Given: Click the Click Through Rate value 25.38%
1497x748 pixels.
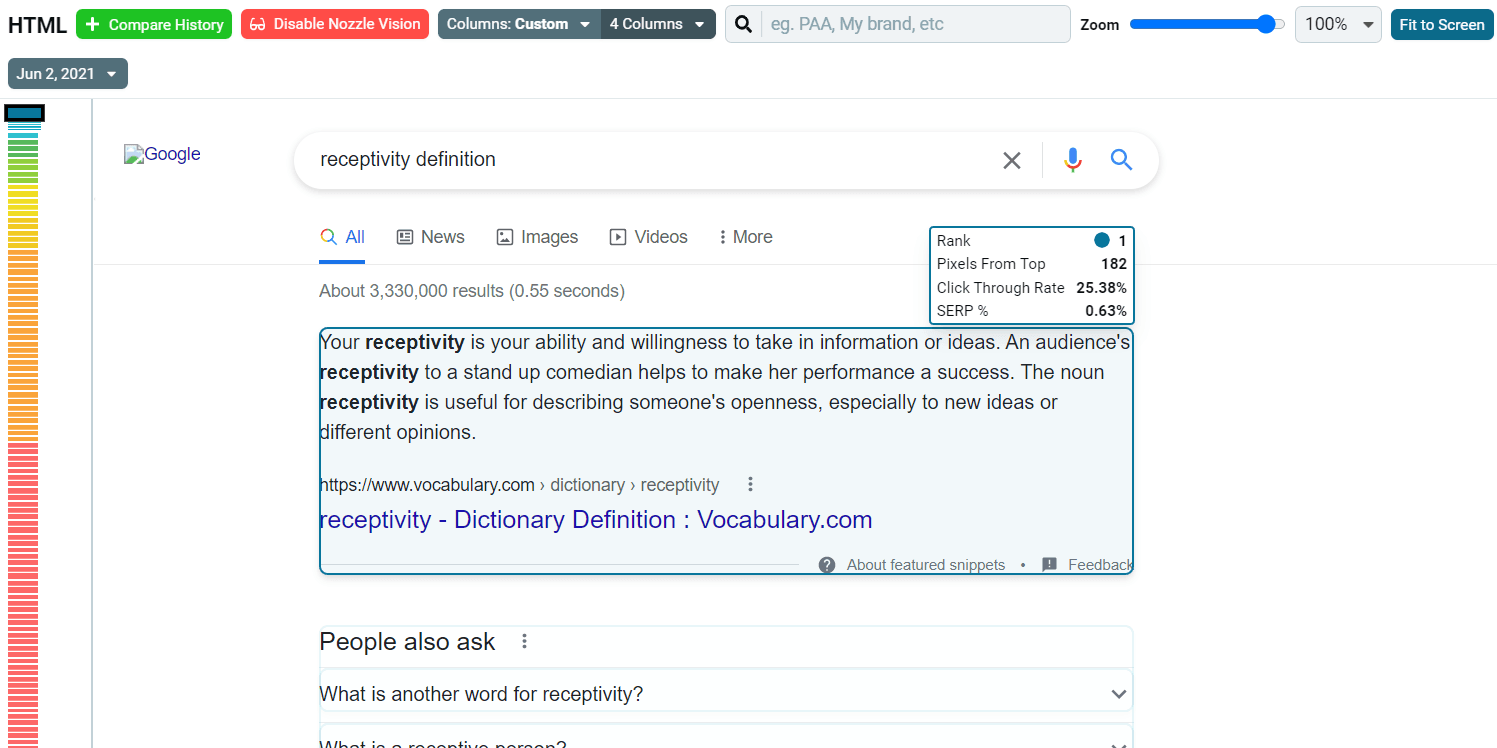Looking at the screenshot, I should 1101,288.
